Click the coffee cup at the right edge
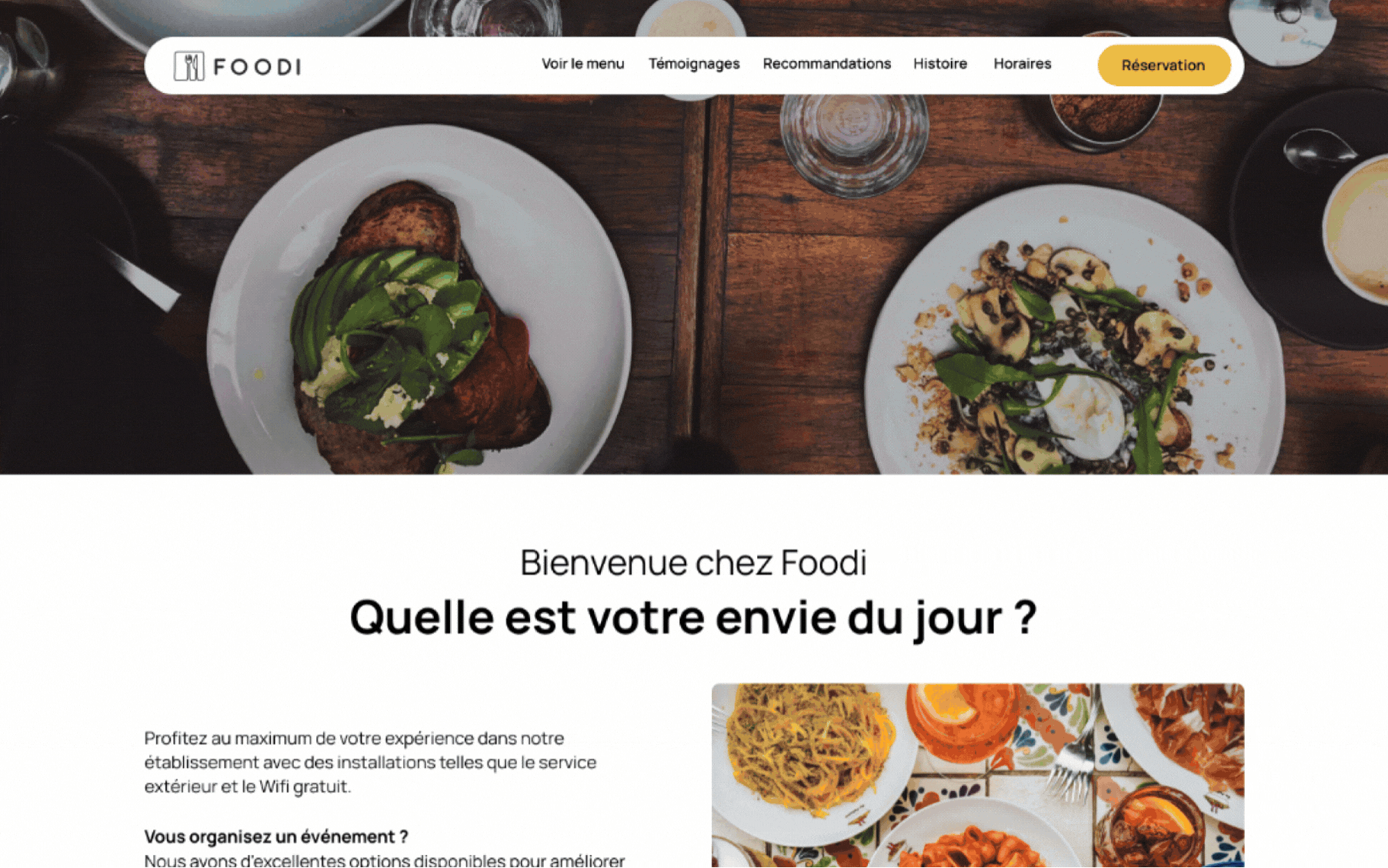Viewport: 1388px width, 868px height. click(1356, 229)
